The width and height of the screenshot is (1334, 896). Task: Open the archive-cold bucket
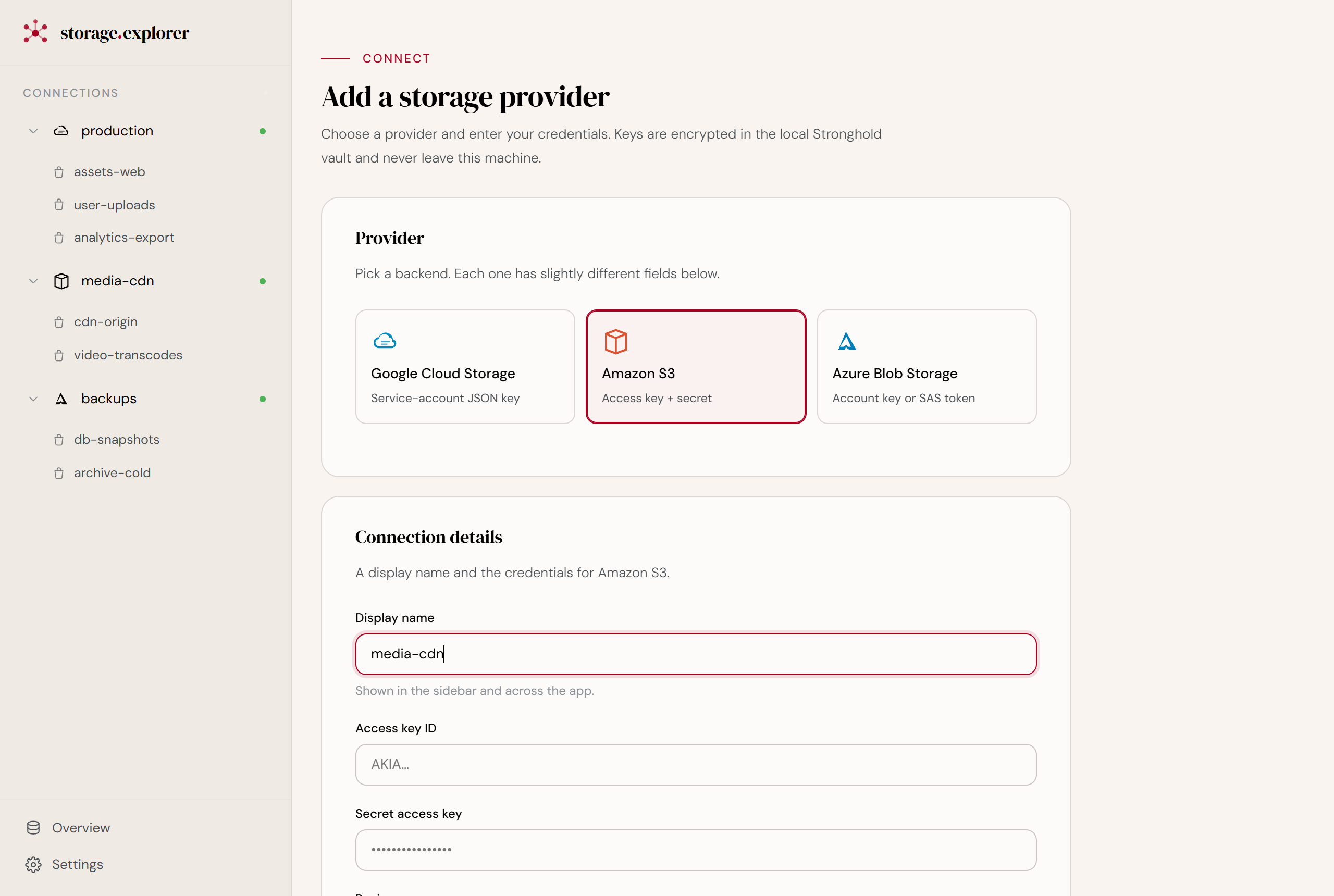click(x=112, y=473)
